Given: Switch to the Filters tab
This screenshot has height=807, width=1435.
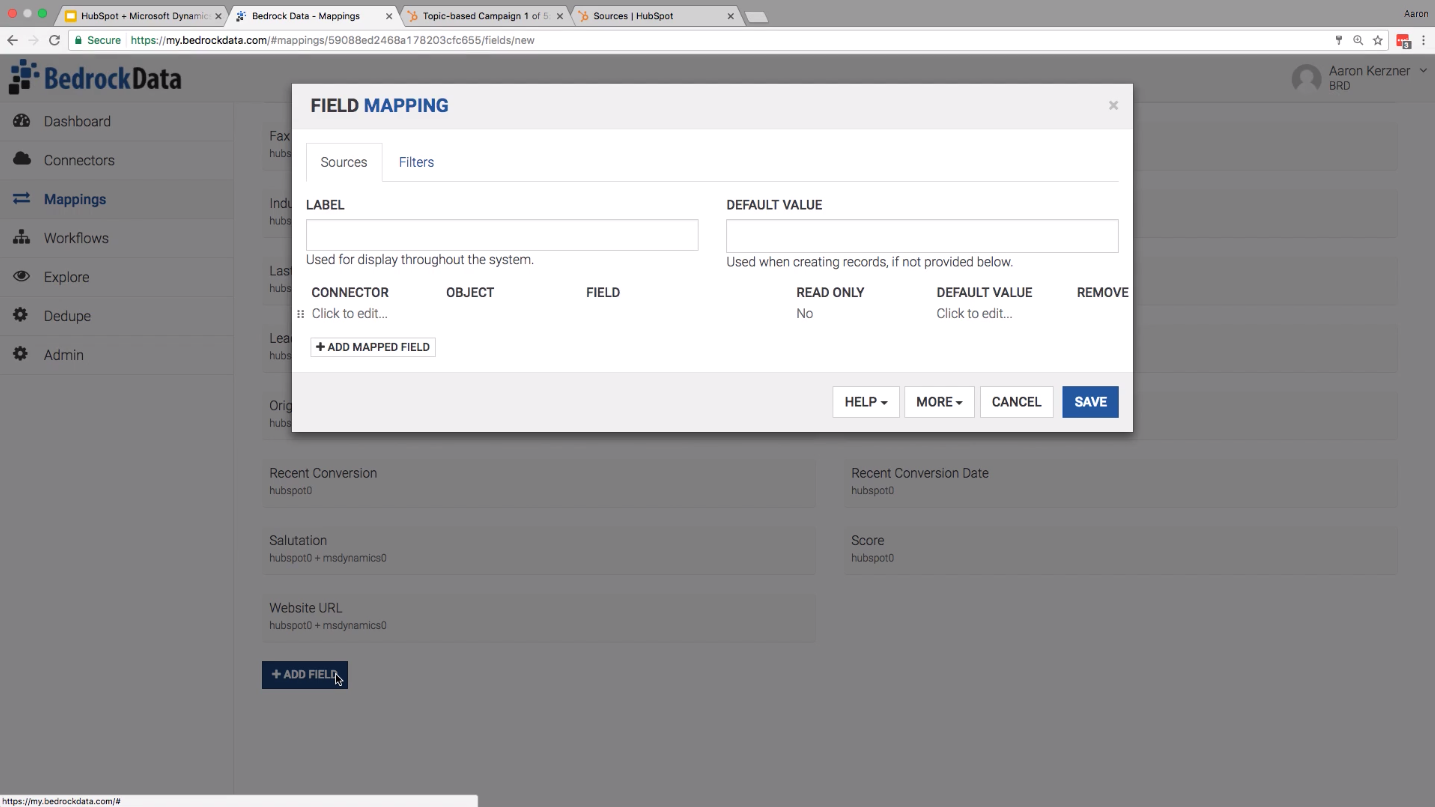Looking at the screenshot, I should click(x=416, y=162).
